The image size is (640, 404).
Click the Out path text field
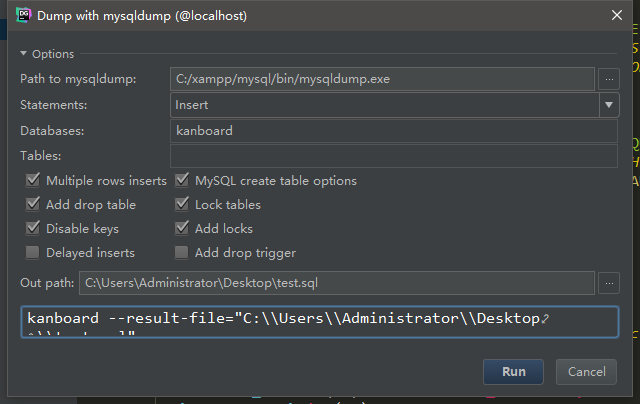(337, 283)
